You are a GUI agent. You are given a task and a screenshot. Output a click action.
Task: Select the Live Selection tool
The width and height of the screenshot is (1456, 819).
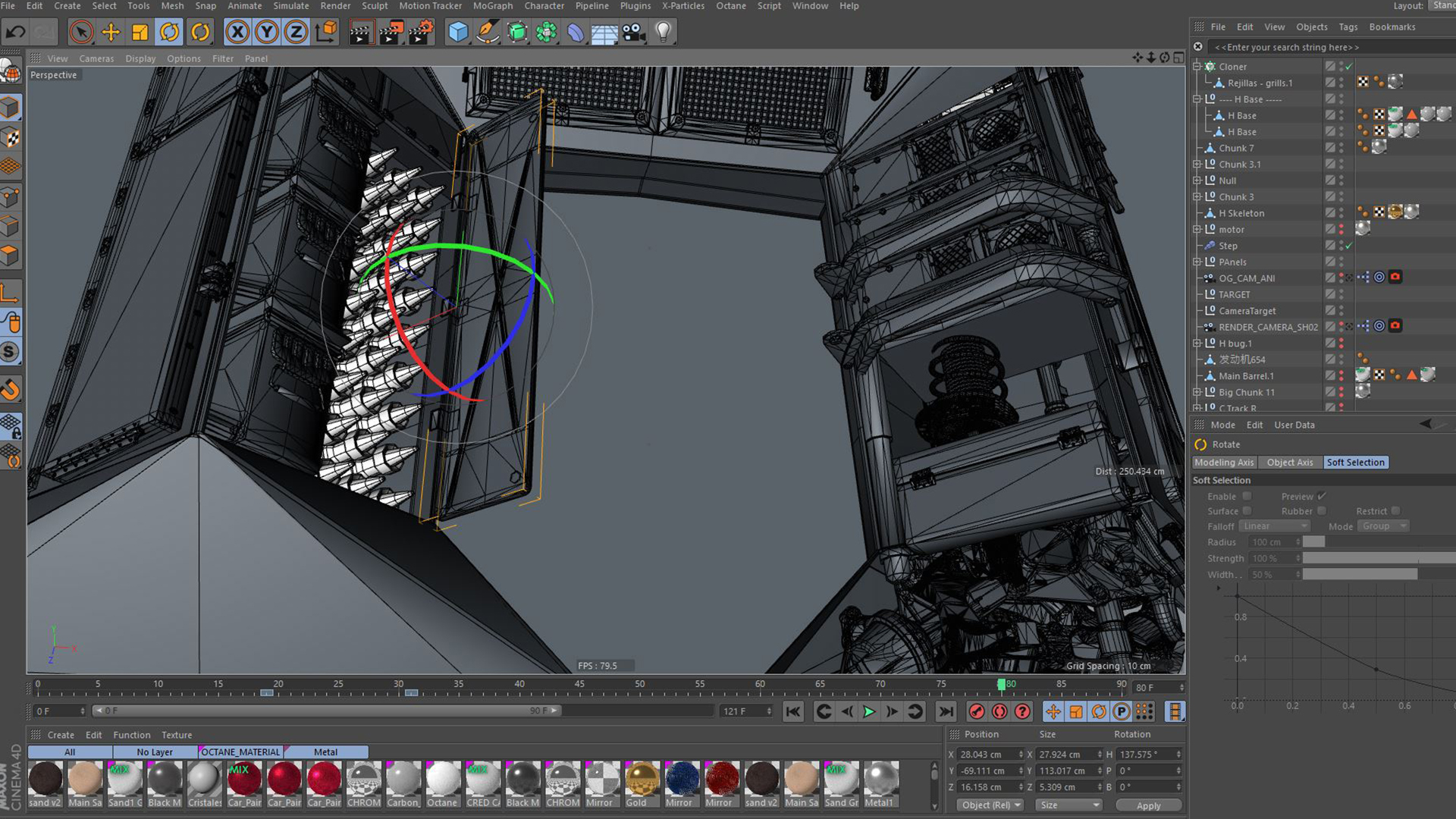pyautogui.click(x=81, y=32)
